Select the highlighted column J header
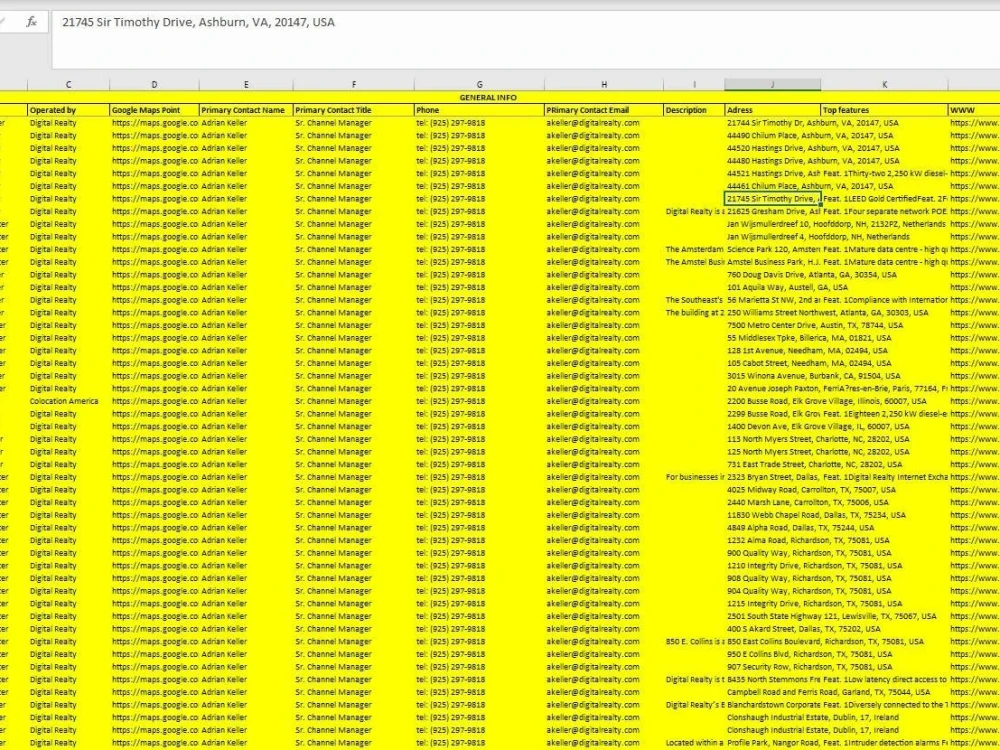Viewport: 1000px width, 750px height. (773, 84)
